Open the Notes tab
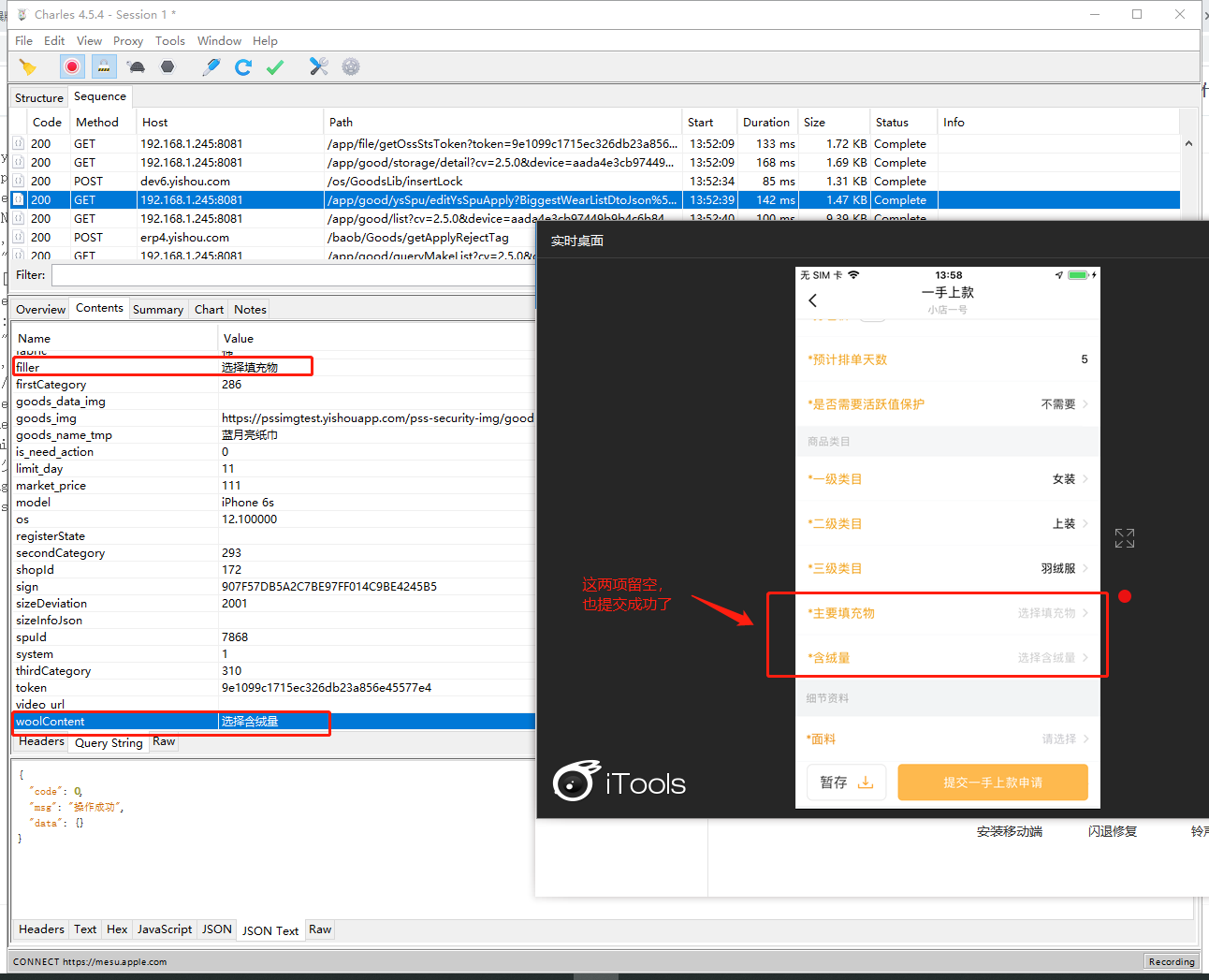1209x980 pixels. tap(250, 309)
